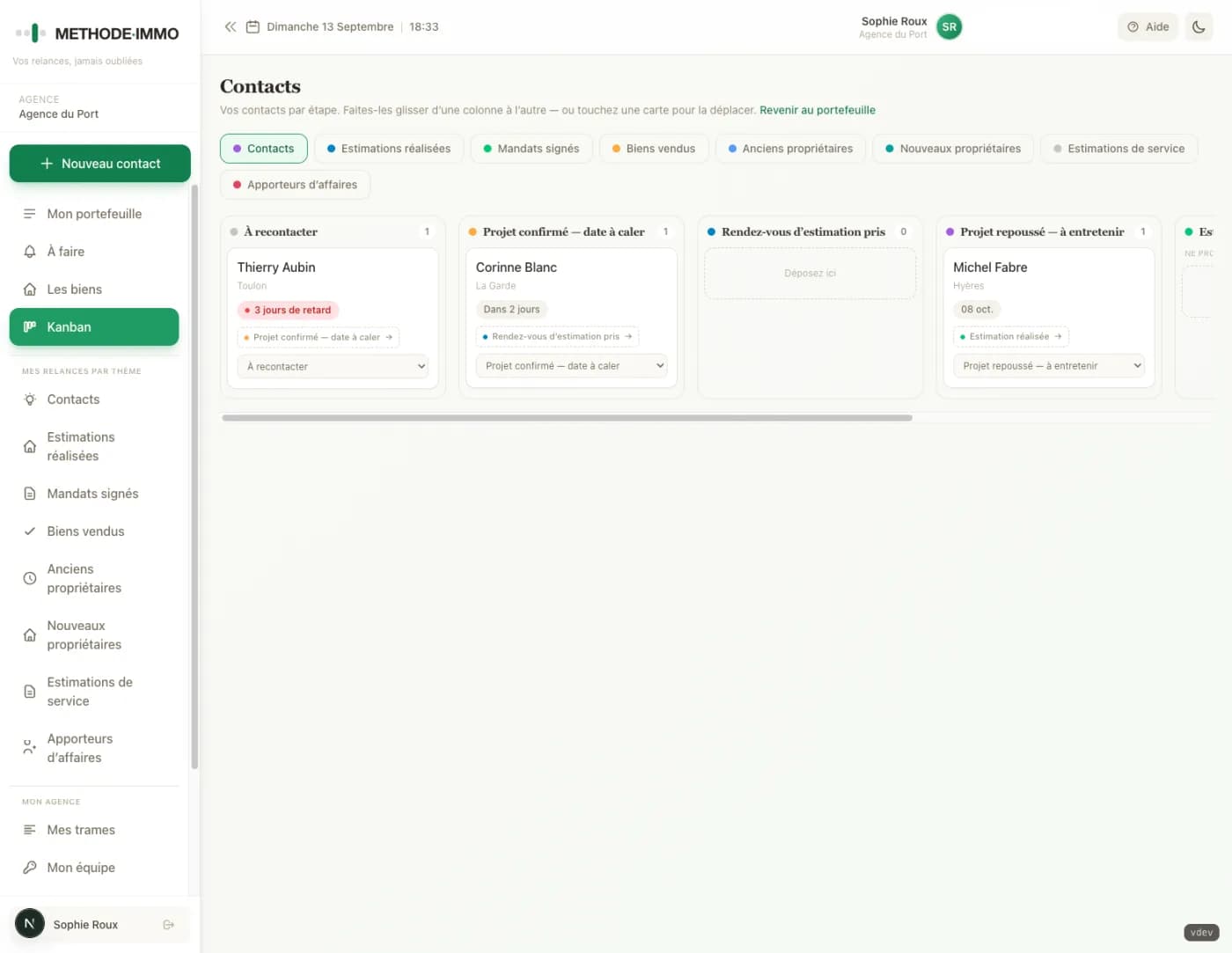
Task: Open stage dropdown on Corinne Blanc card
Action: pyautogui.click(x=571, y=366)
